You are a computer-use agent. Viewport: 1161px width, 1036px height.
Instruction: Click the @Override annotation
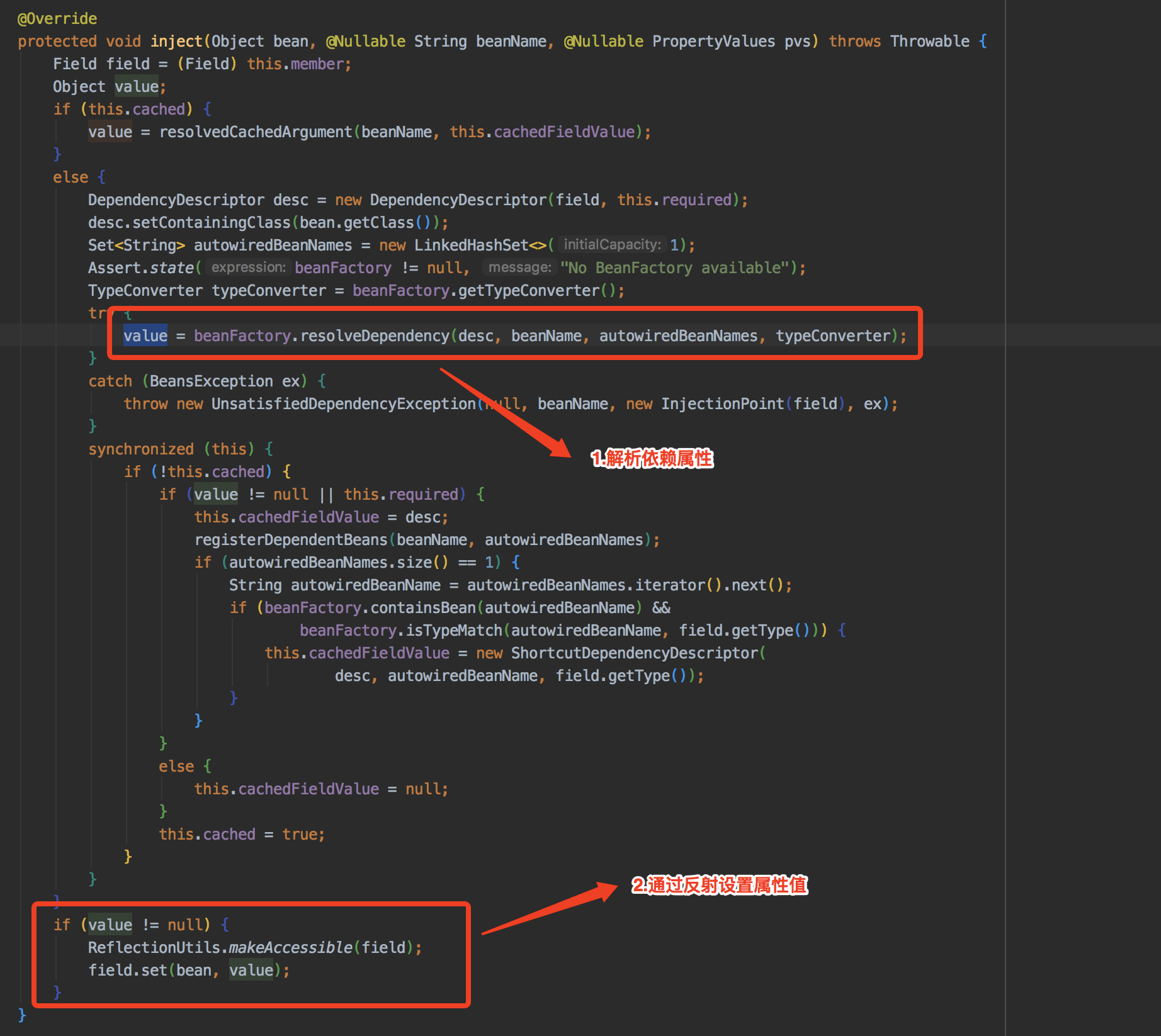[x=57, y=19]
